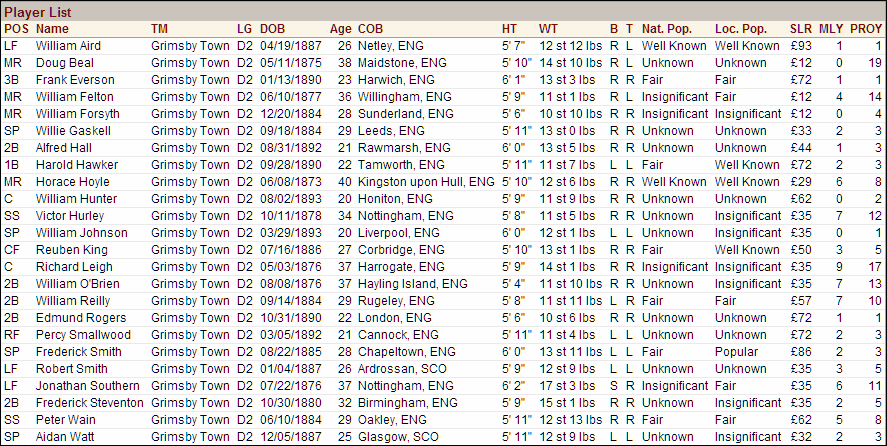Click the HT column header

coord(509,29)
